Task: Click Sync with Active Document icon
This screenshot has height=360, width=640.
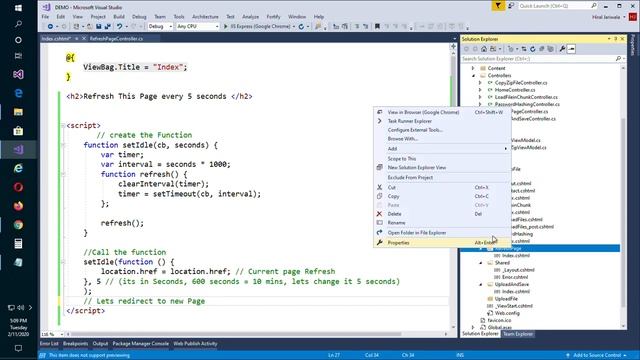Action: pos(524,49)
